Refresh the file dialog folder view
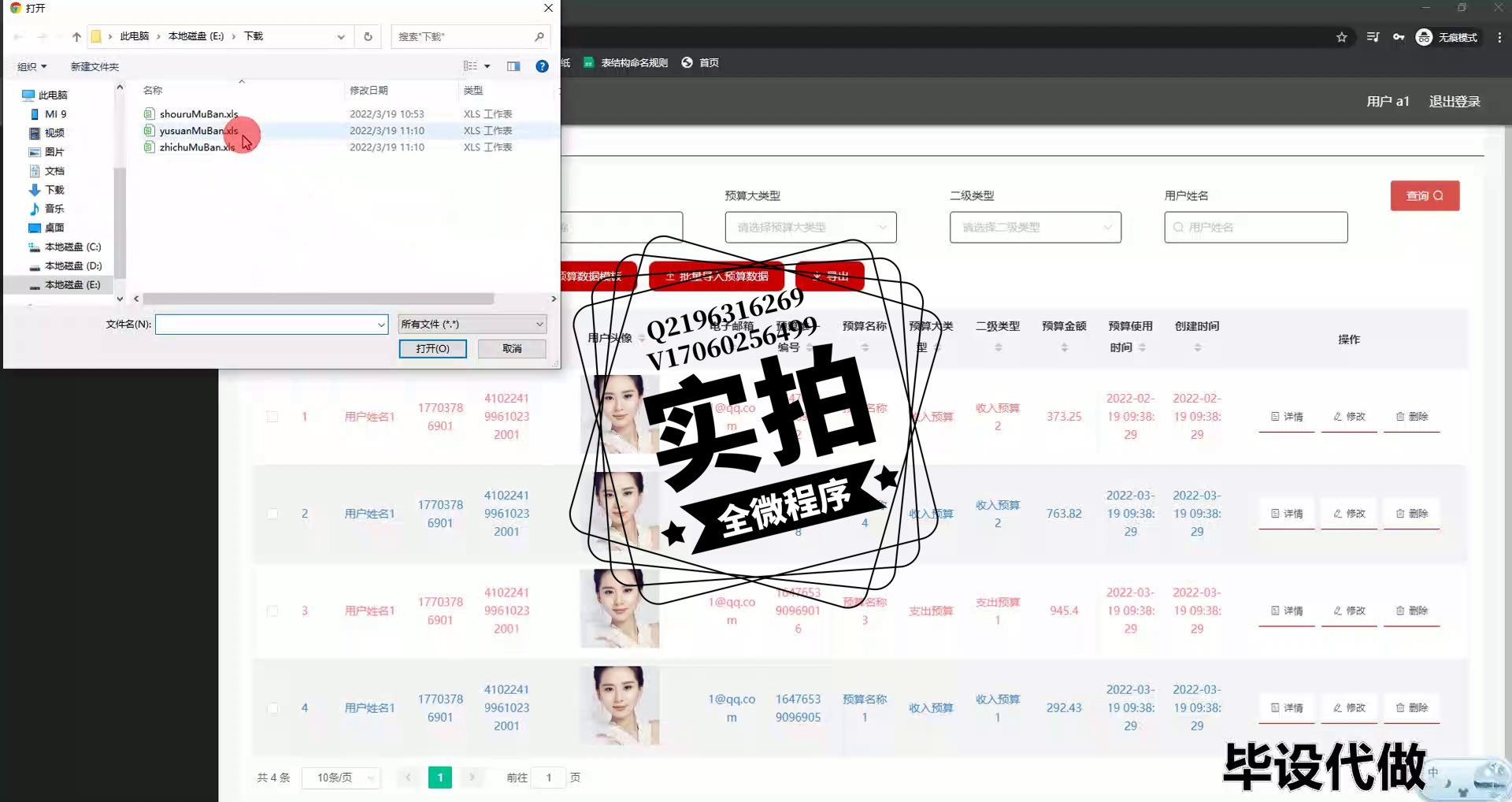 click(x=368, y=36)
